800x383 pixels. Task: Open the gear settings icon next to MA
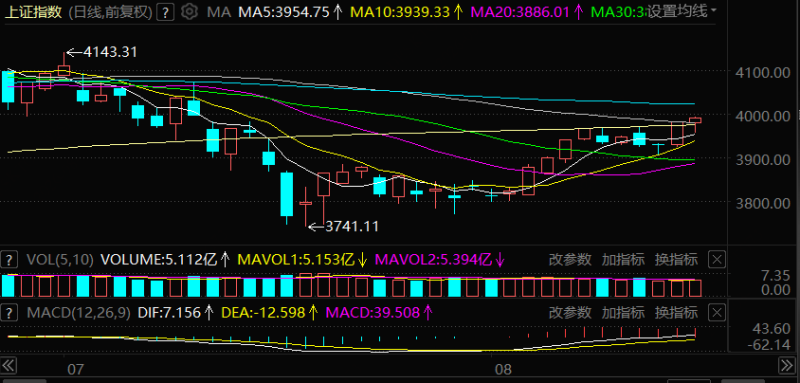click(190, 12)
